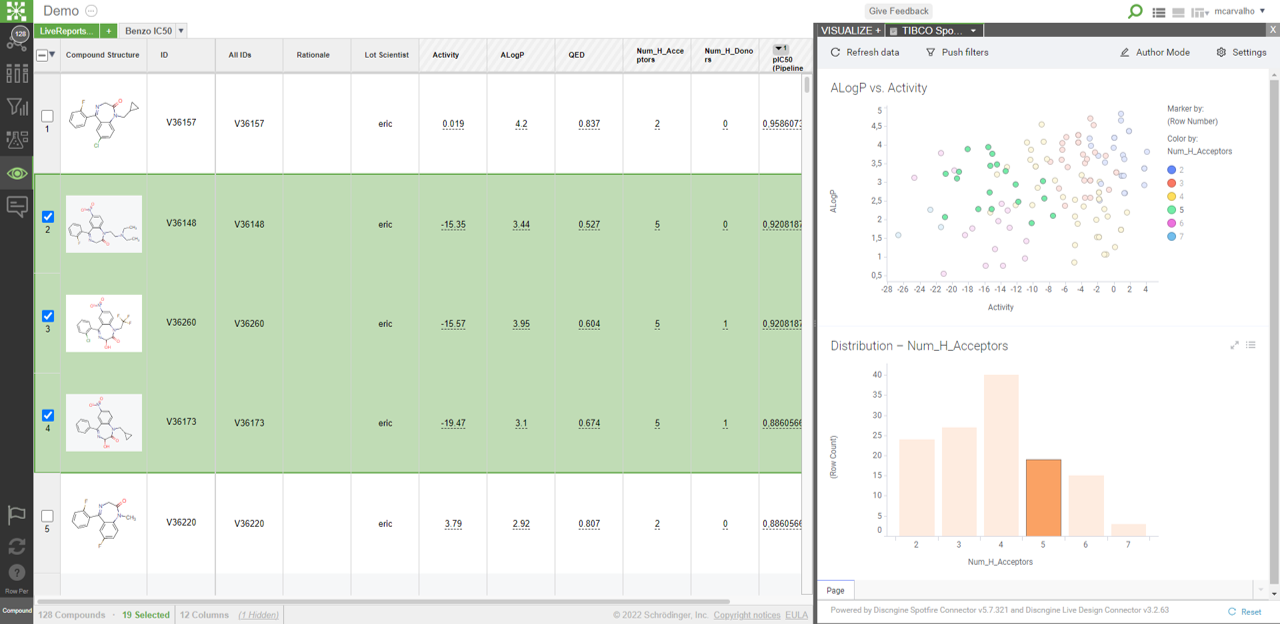Open the eye-shaped Visualize sidebar icon
The width and height of the screenshot is (1280, 624).
point(17,173)
